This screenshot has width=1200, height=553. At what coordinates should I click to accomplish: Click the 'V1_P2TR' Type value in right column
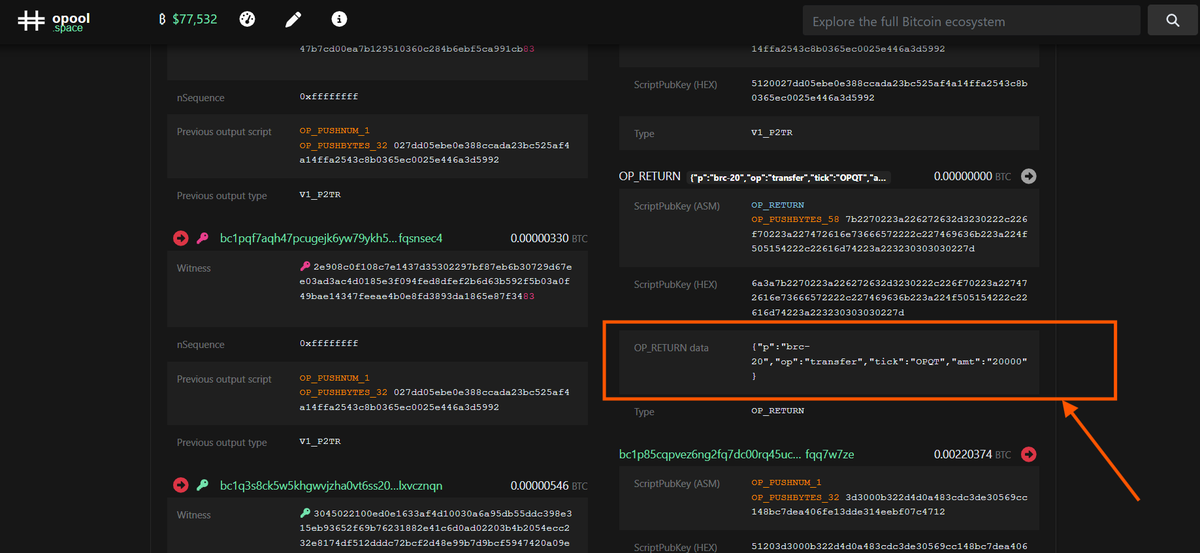coord(772,133)
